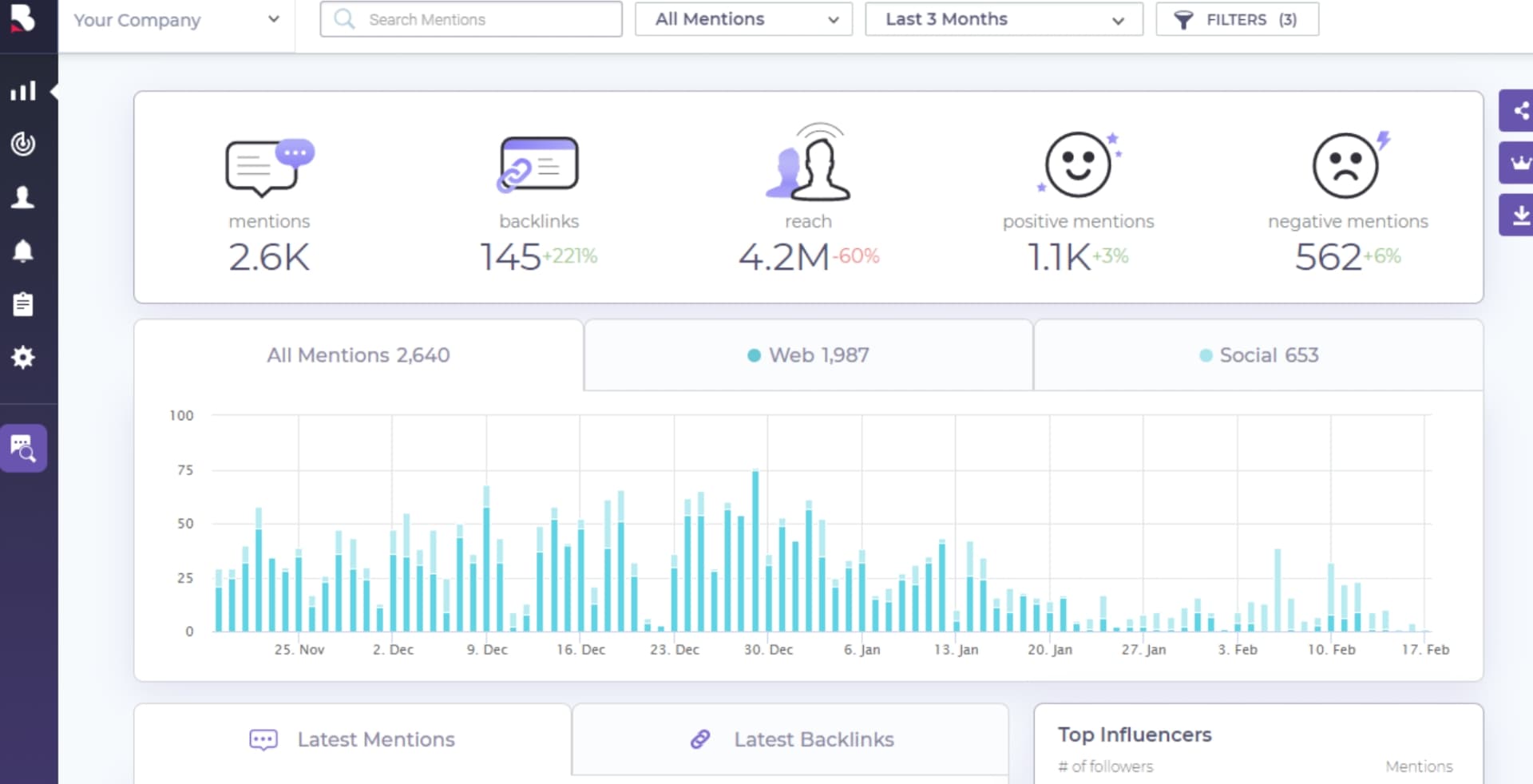This screenshot has width=1533, height=784.
Task: Select the mentions search sidebar icon
Action: click(x=23, y=448)
